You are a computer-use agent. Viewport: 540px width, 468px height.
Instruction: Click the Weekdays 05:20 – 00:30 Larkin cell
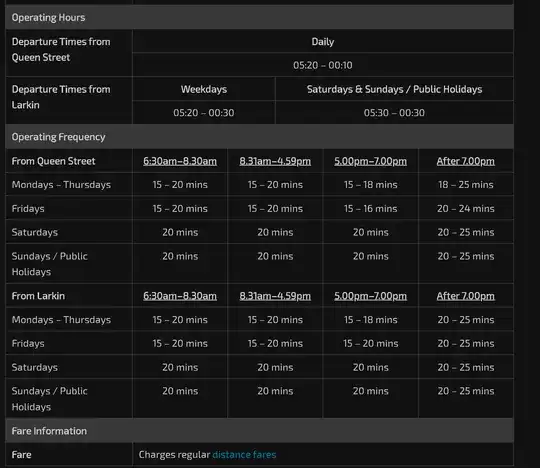204,113
